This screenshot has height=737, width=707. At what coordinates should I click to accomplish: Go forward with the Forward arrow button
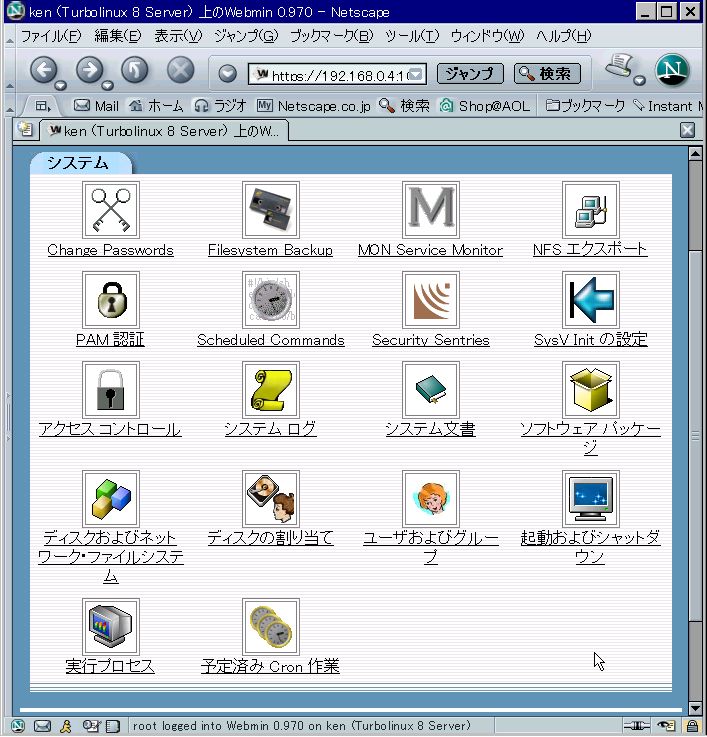89,71
